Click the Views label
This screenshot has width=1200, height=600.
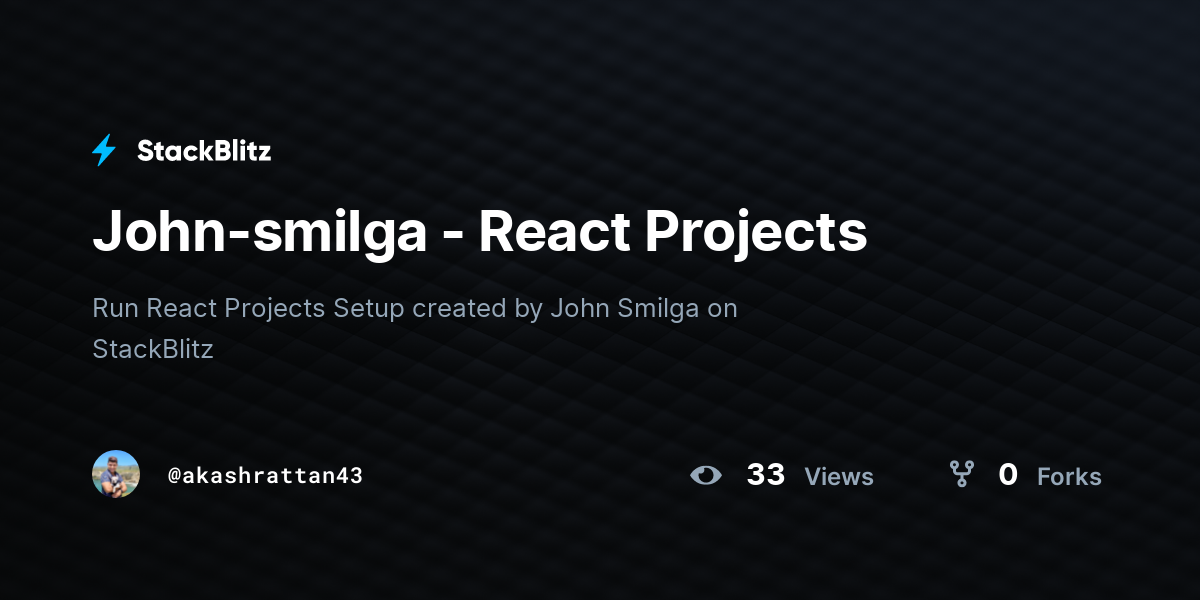pyautogui.click(x=839, y=477)
